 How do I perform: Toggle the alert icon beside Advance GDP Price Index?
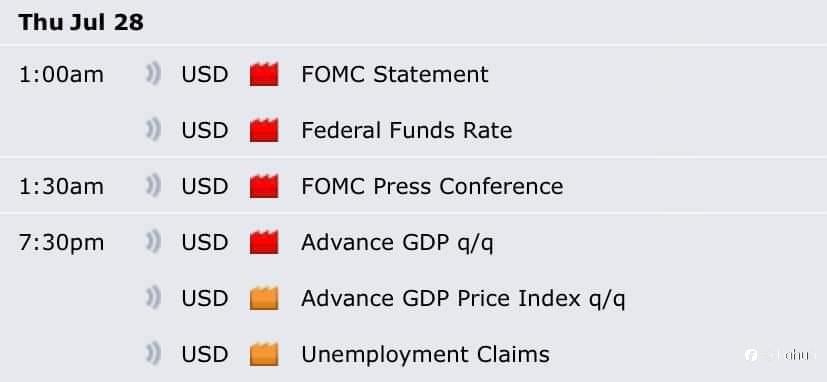pos(153,298)
